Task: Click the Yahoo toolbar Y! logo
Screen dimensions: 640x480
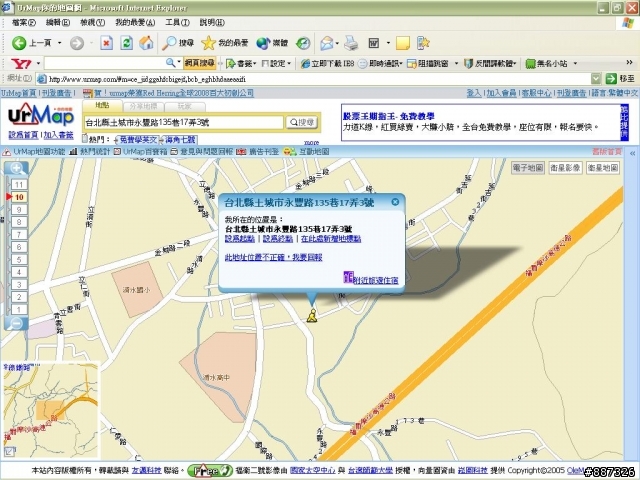Action: click(19, 63)
